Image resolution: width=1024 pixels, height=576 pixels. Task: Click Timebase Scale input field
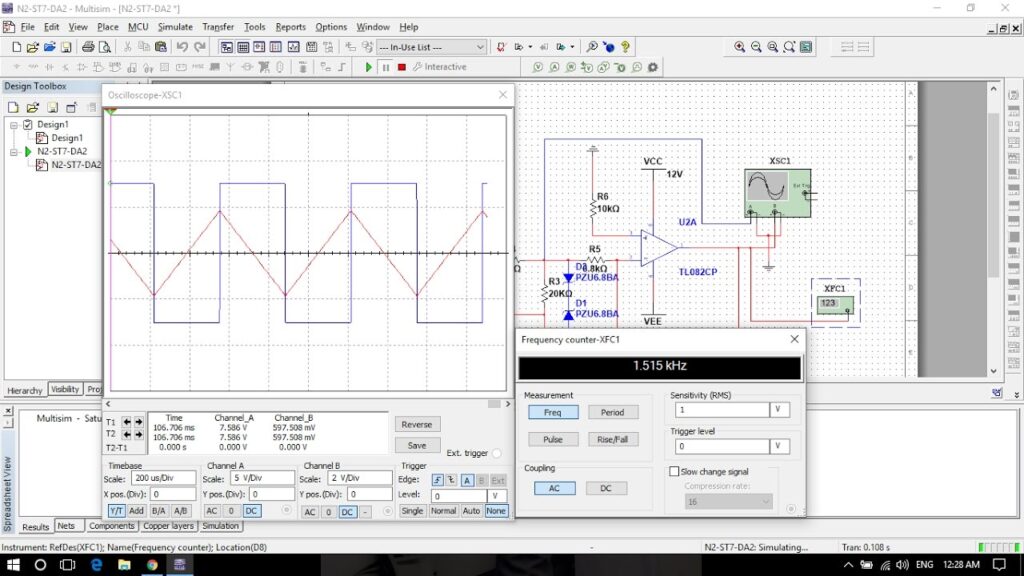click(163, 478)
